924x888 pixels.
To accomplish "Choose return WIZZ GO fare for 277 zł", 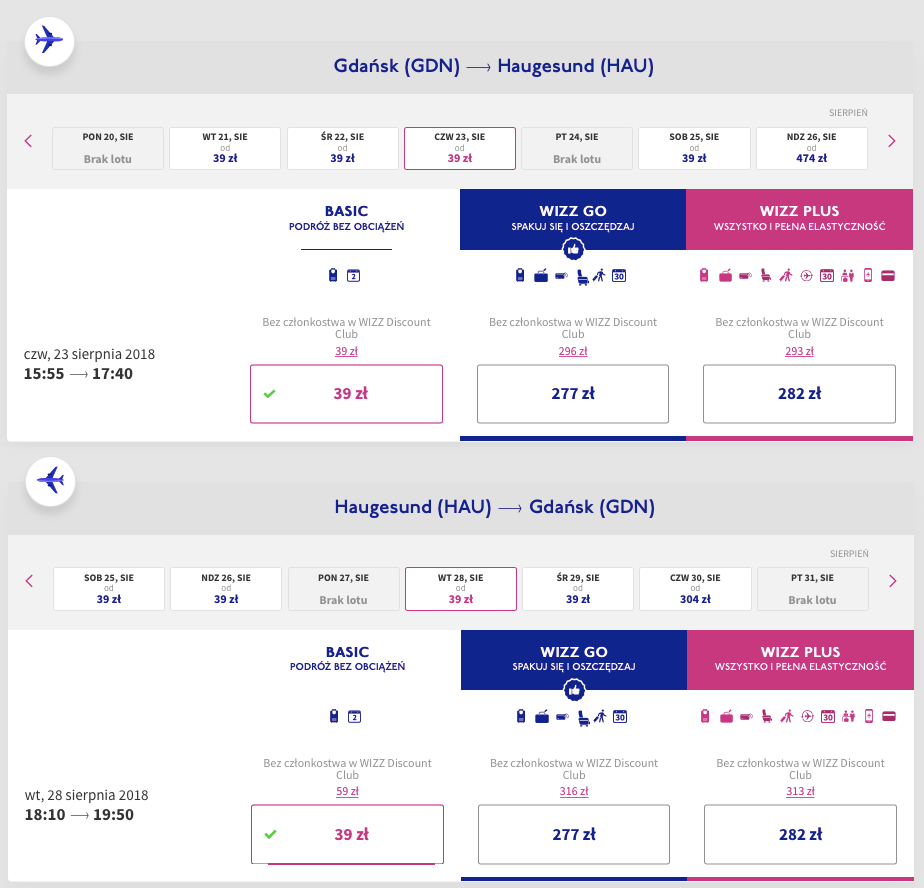I will pos(574,834).
